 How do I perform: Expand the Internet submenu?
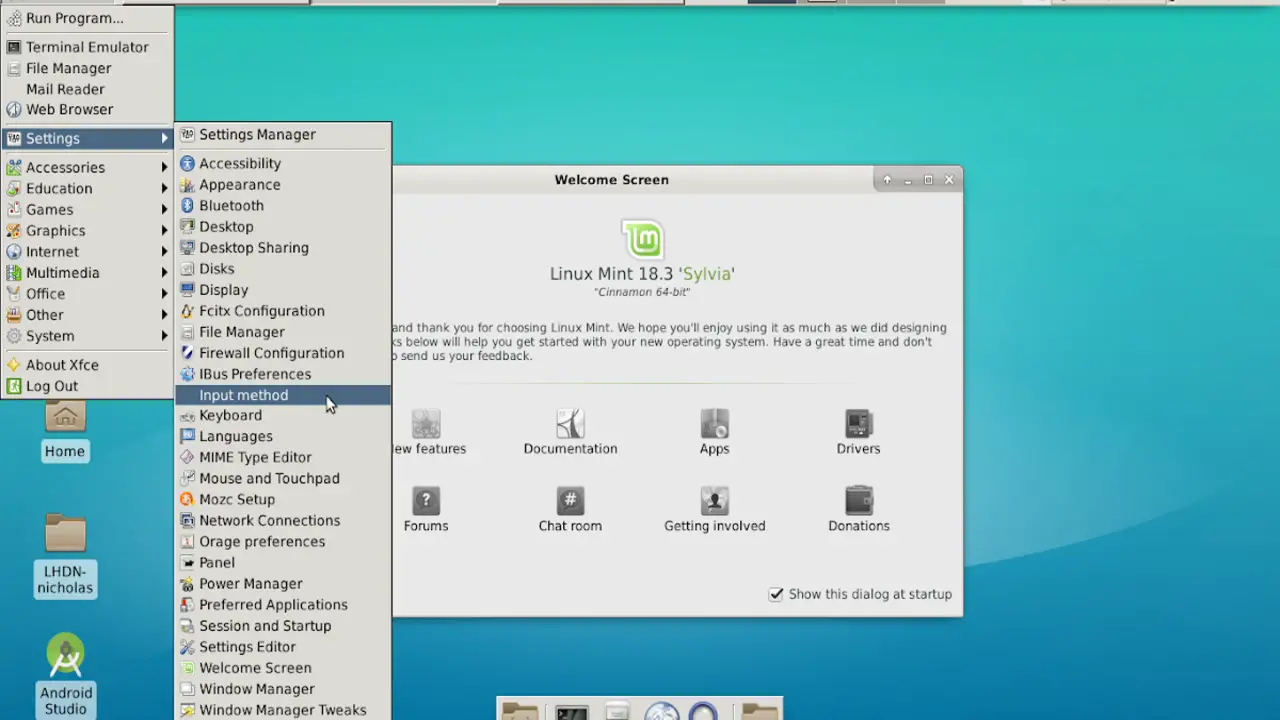click(87, 251)
